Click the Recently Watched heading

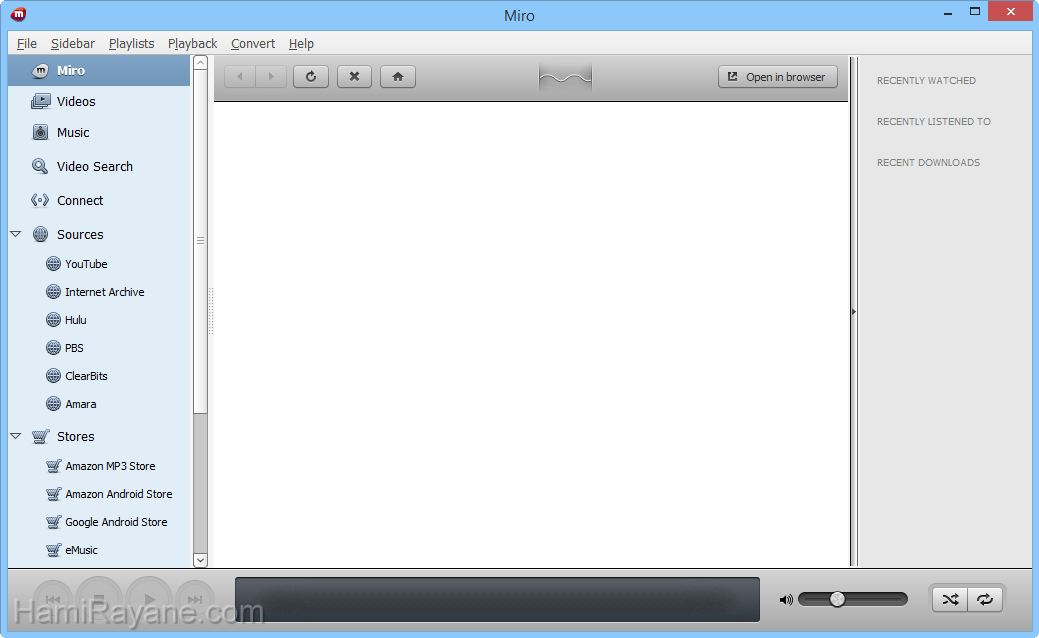pyautogui.click(x=926, y=81)
